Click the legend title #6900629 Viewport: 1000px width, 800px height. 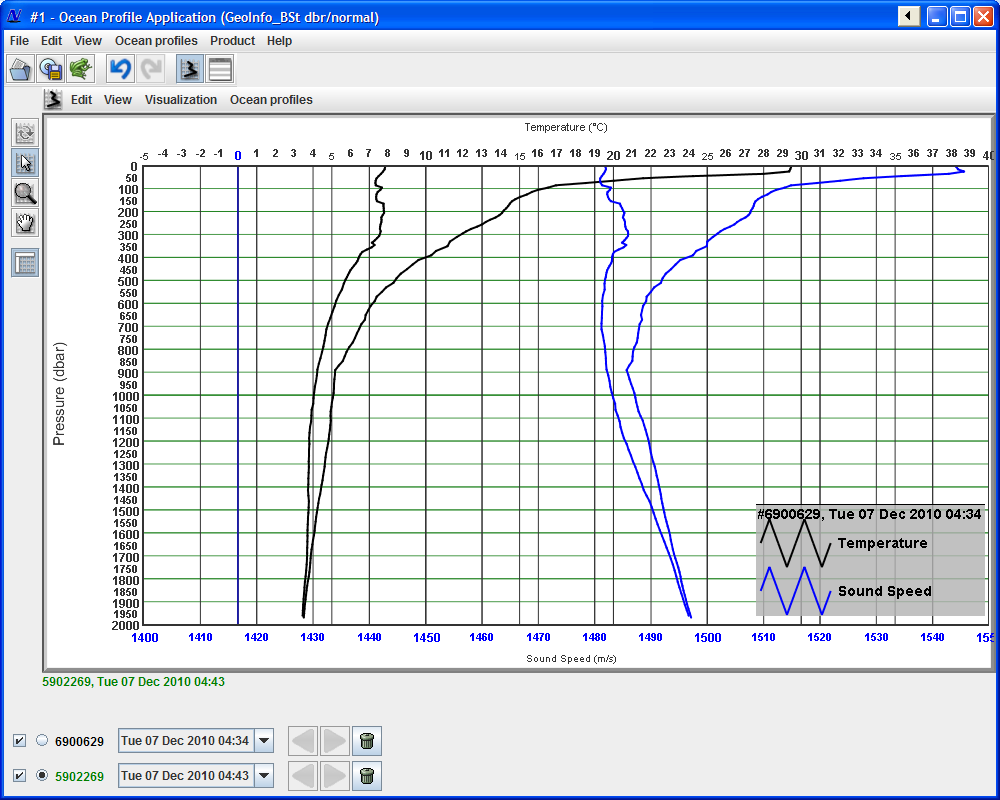[x=869, y=514]
